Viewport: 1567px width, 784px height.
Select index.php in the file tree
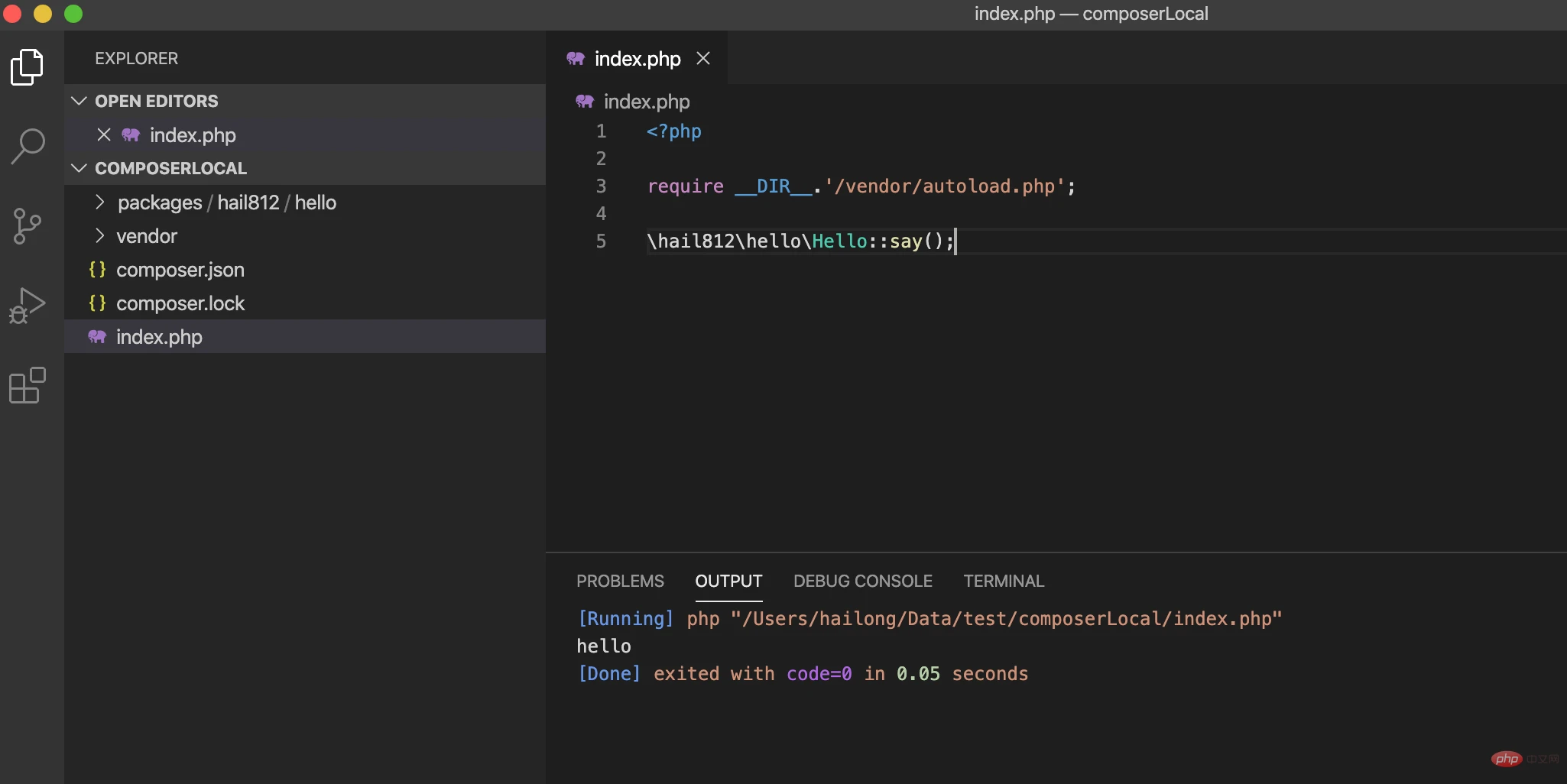(x=159, y=337)
